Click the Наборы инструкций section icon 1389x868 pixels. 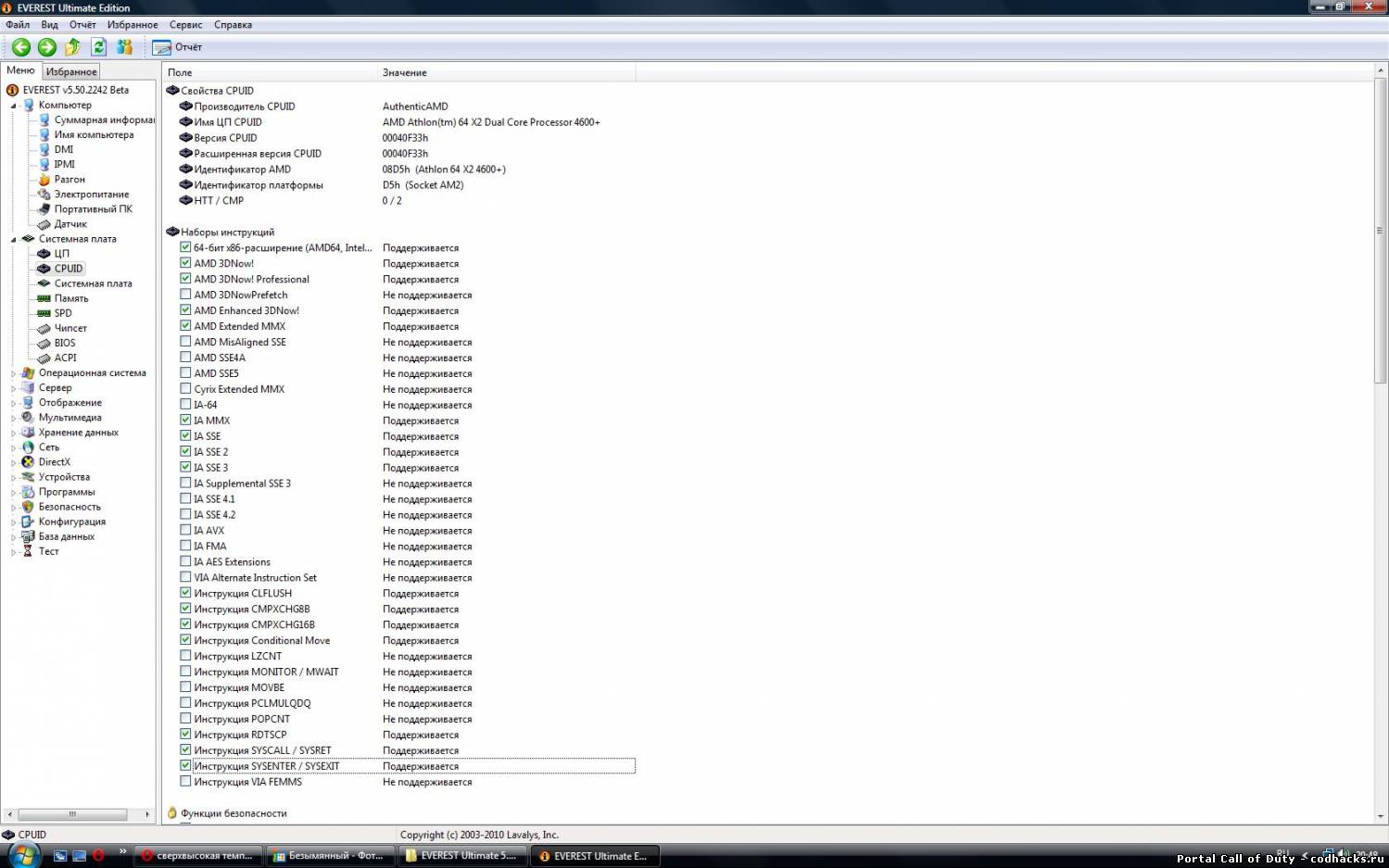[x=172, y=233]
